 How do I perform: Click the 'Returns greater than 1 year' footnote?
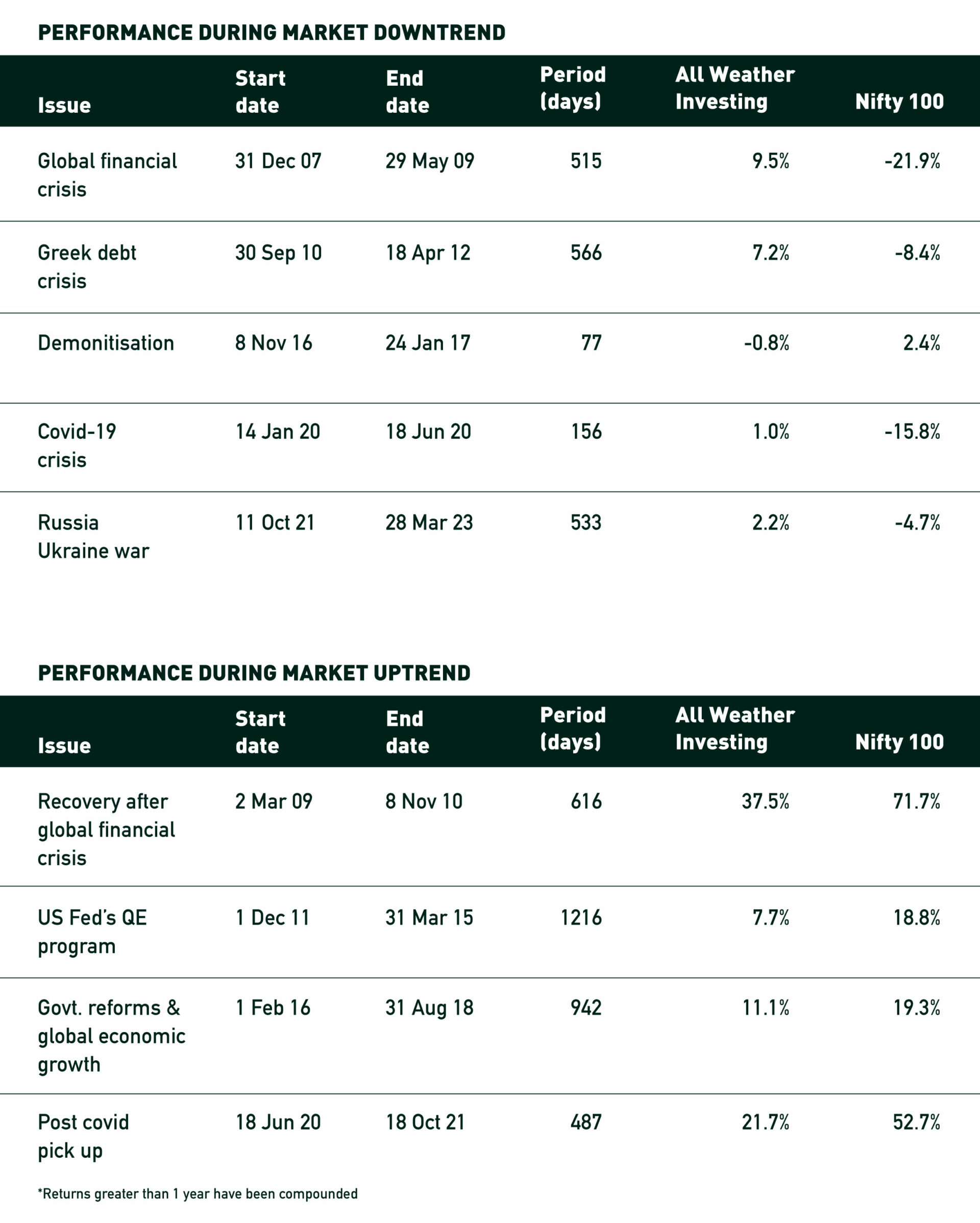(x=198, y=1194)
